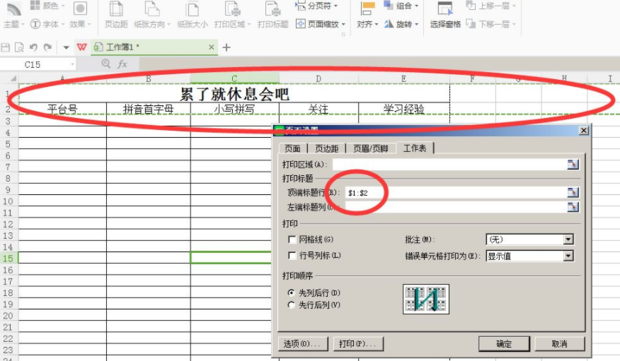Click the redo arrow icon

[48, 47]
